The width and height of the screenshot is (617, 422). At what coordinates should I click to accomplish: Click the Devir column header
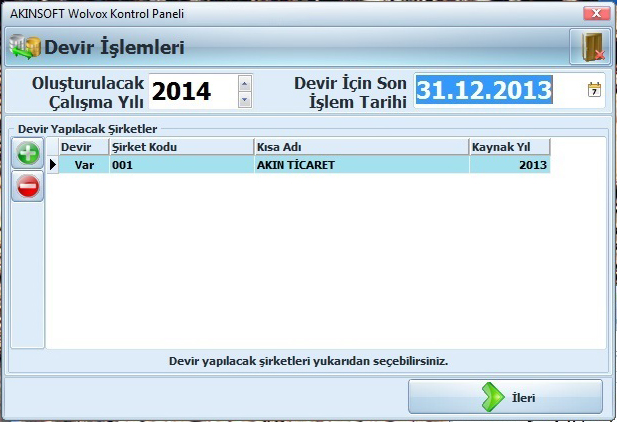tap(84, 147)
